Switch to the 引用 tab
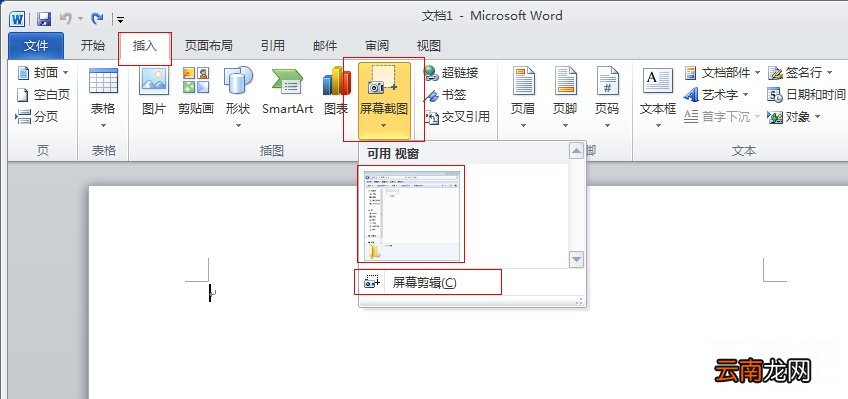Screen dimensions: 848x399 273,46
